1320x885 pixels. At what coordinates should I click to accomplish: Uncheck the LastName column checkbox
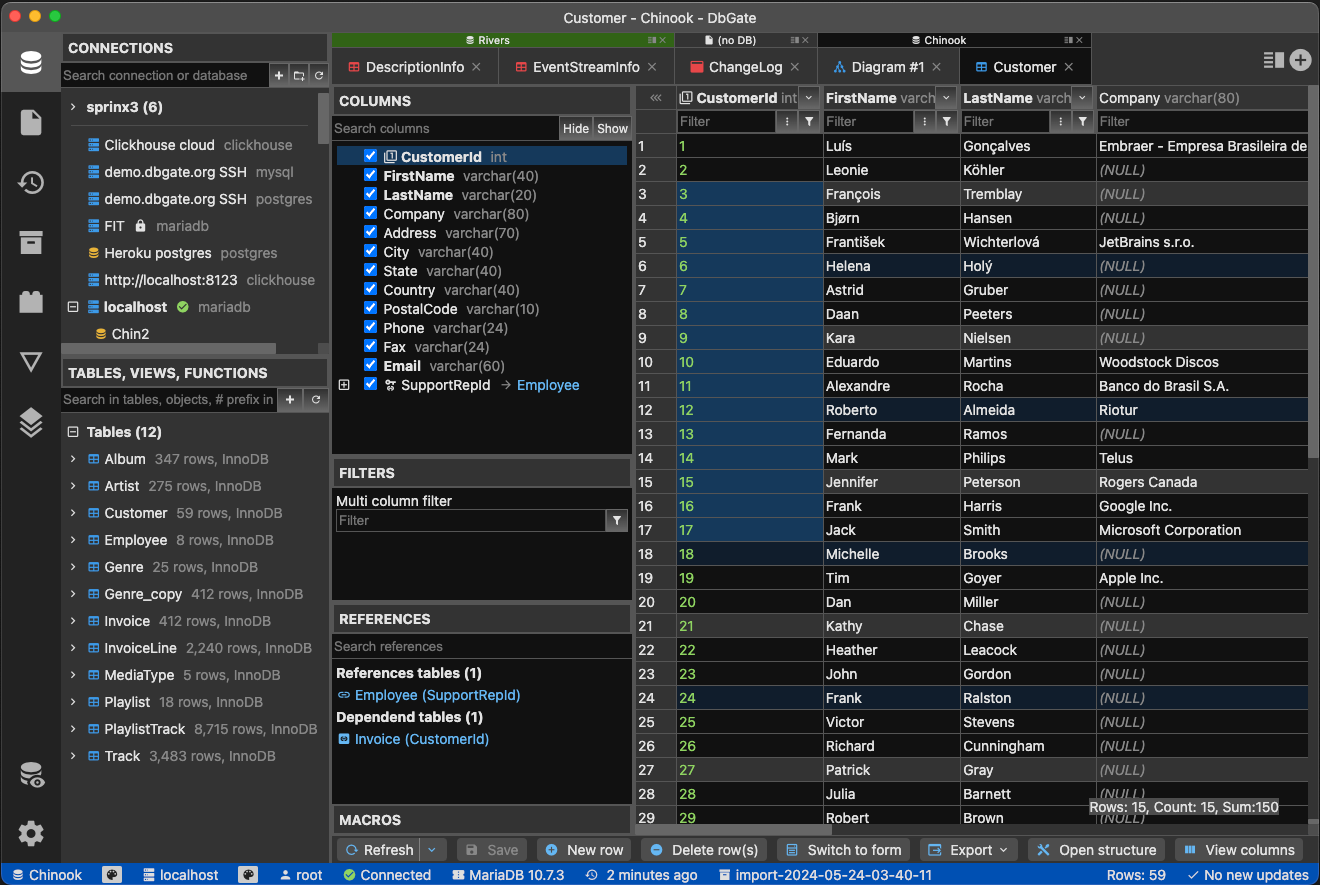[370, 194]
